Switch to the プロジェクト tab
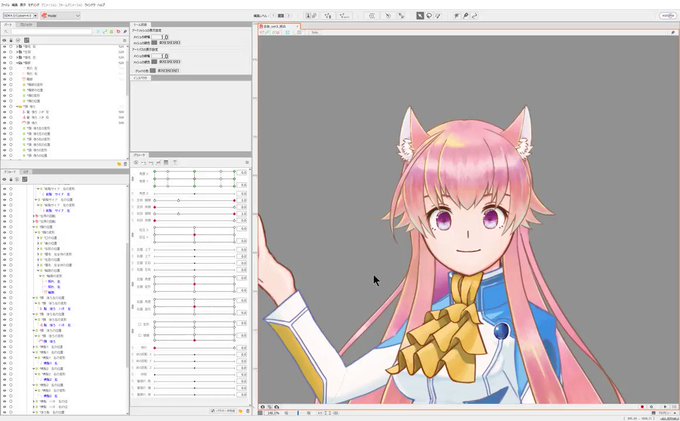Viewport: 680px width, 421px height. pyautogui.click(x=26, y=25)
